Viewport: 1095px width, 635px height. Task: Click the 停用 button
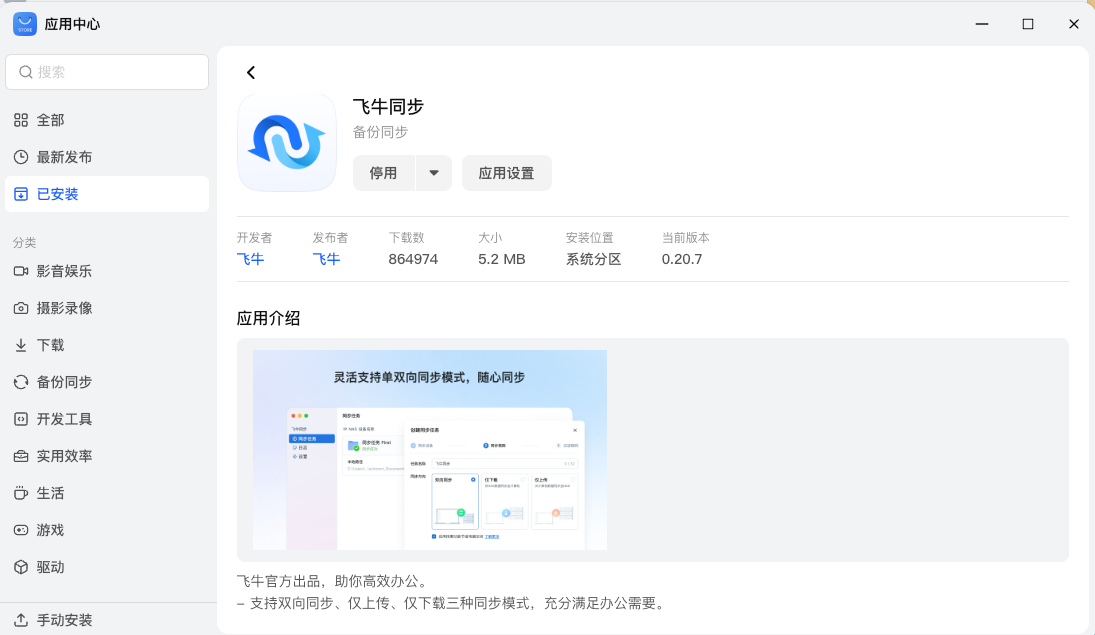pos(383,173)
